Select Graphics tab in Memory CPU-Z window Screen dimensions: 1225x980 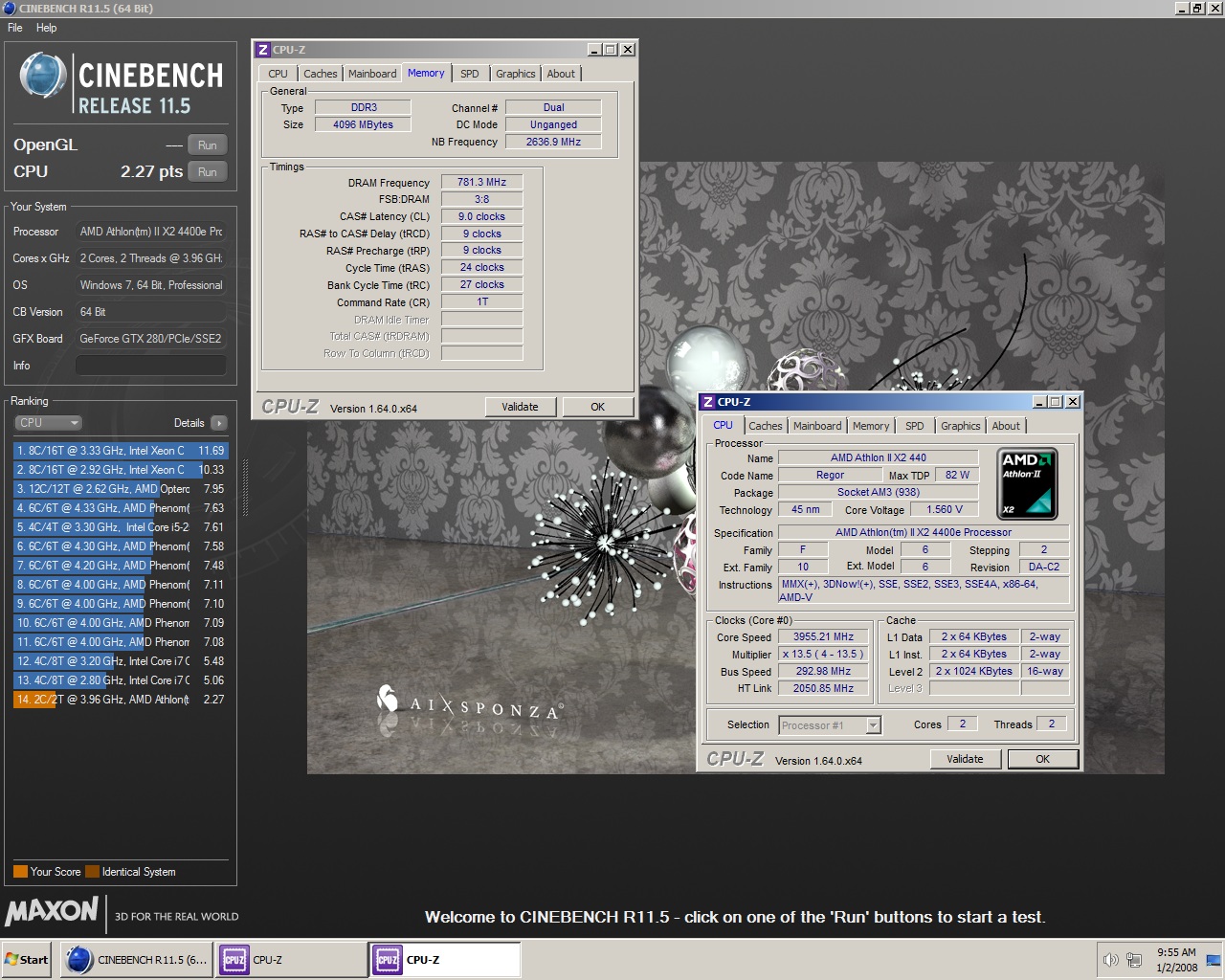[x=516, y=74]
